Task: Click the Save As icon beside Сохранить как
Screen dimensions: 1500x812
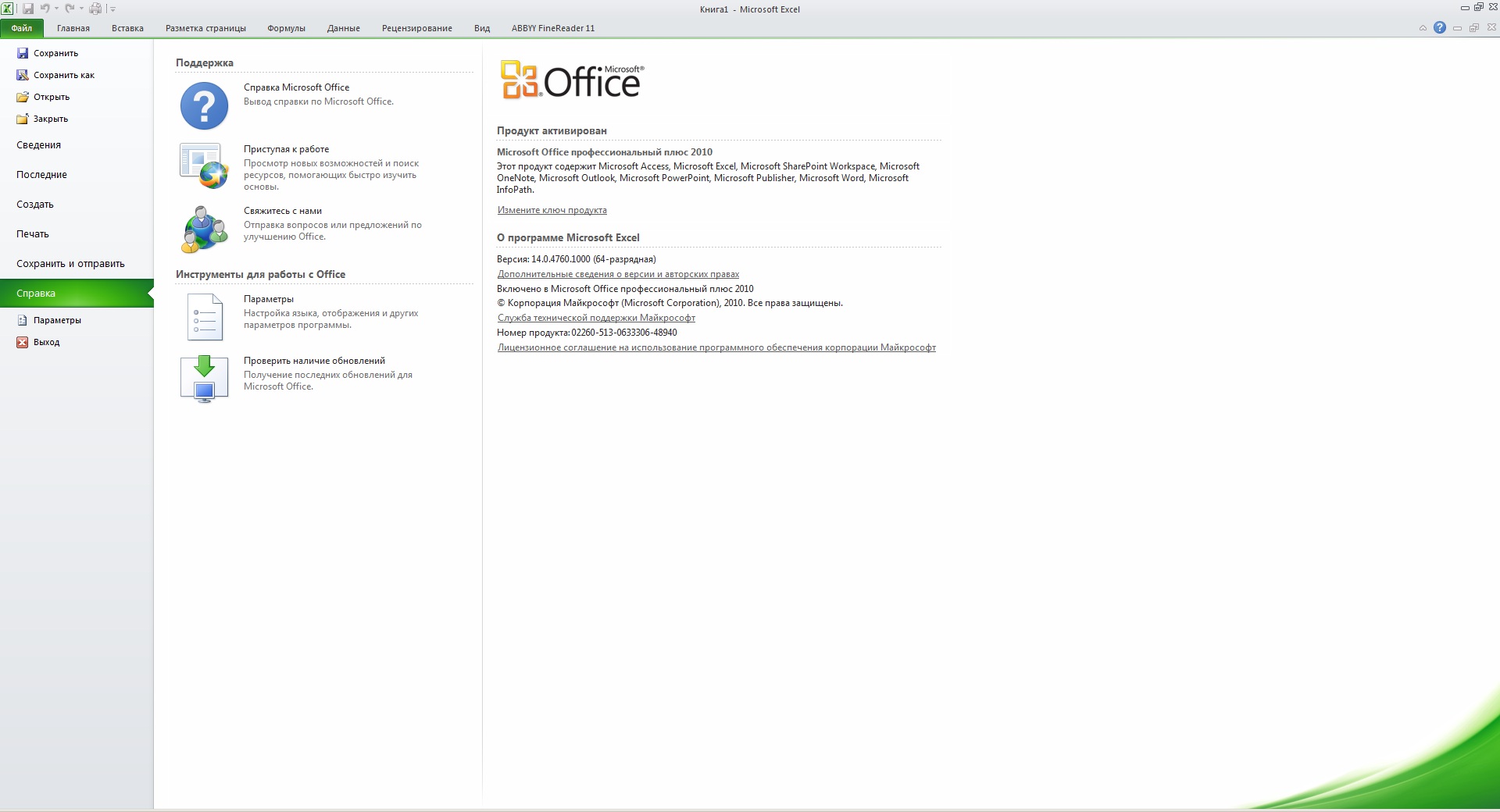Action: [23, 75]
